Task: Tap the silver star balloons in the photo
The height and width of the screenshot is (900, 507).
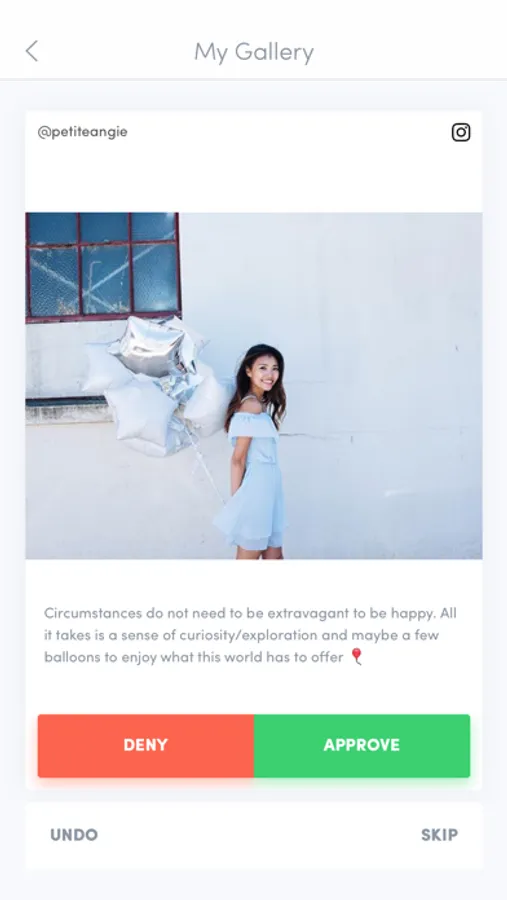Action: point(155,385)
